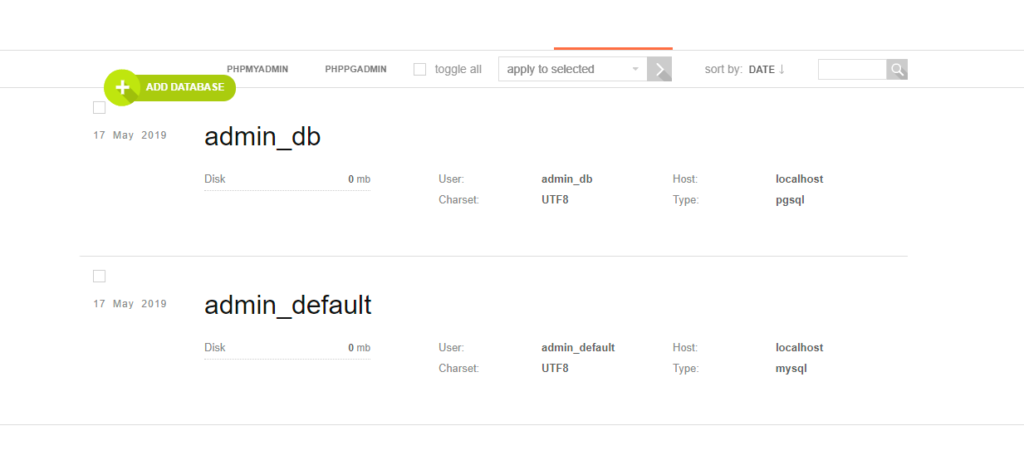Open the PHPPGADMIN link

click(x=356, y=69)
